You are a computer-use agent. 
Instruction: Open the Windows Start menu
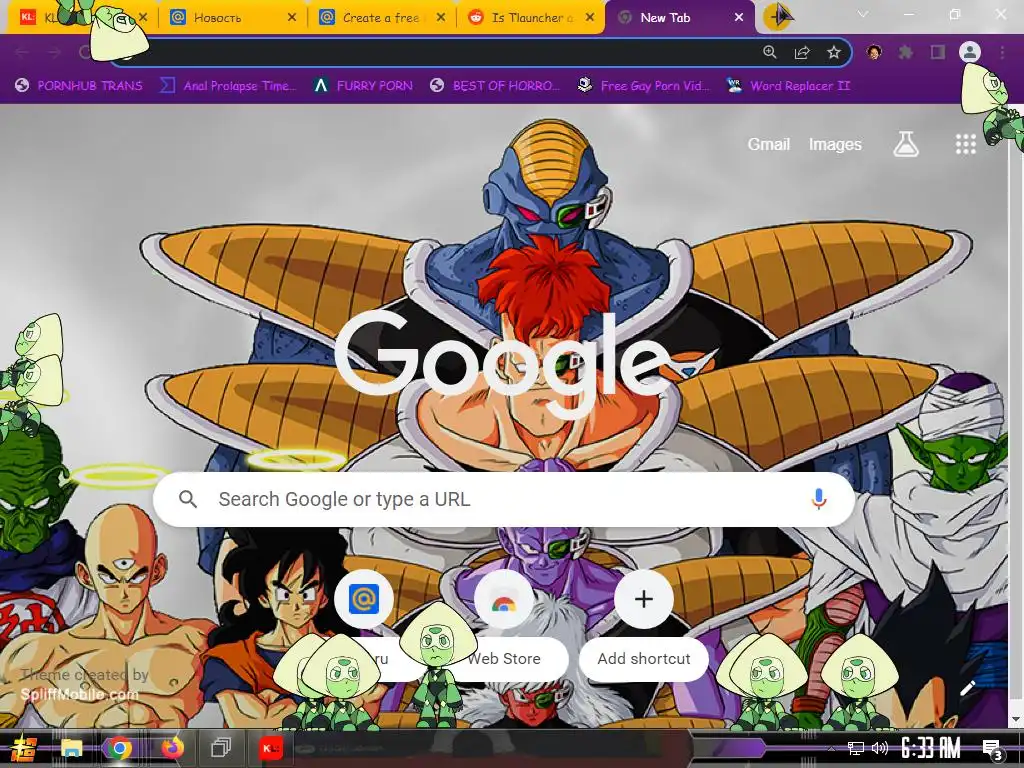click(x=24, y=748)
